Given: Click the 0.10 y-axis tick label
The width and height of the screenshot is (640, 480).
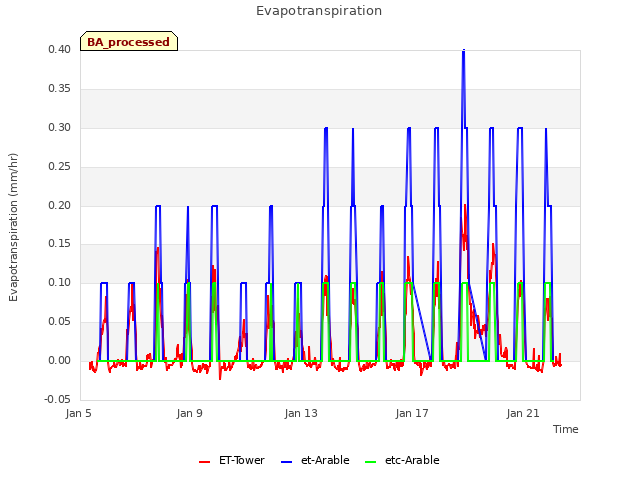Looking at the screenshot, I should (x=60, y=282).
